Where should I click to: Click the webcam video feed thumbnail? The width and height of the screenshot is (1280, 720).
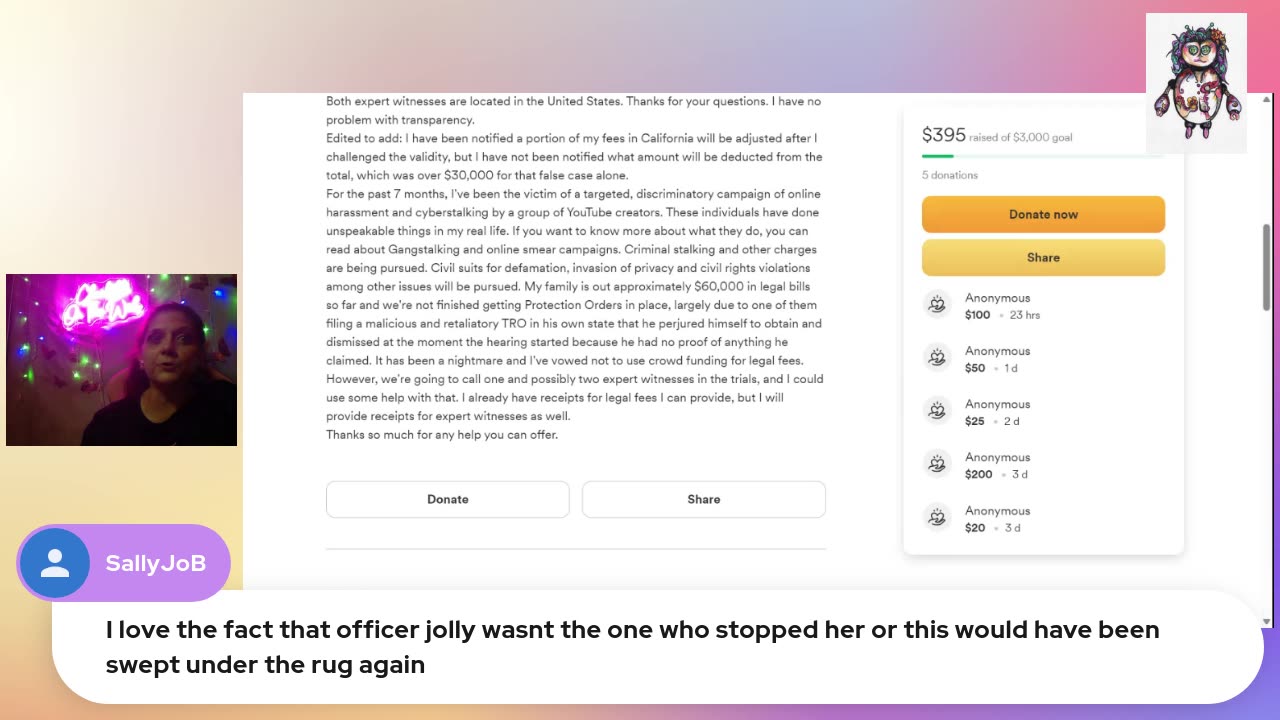121,359
